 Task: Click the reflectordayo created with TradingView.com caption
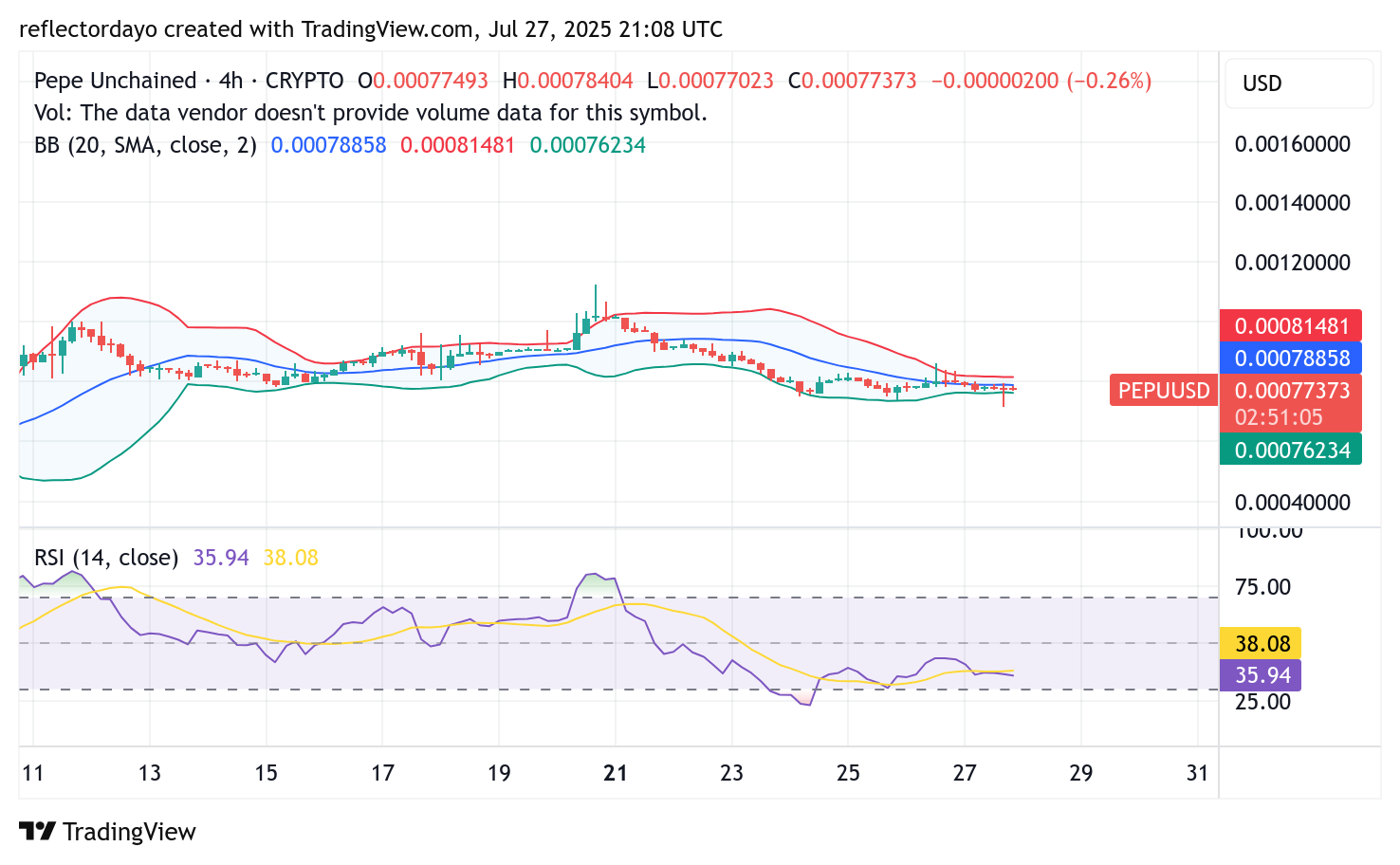[x=371, y=29]
